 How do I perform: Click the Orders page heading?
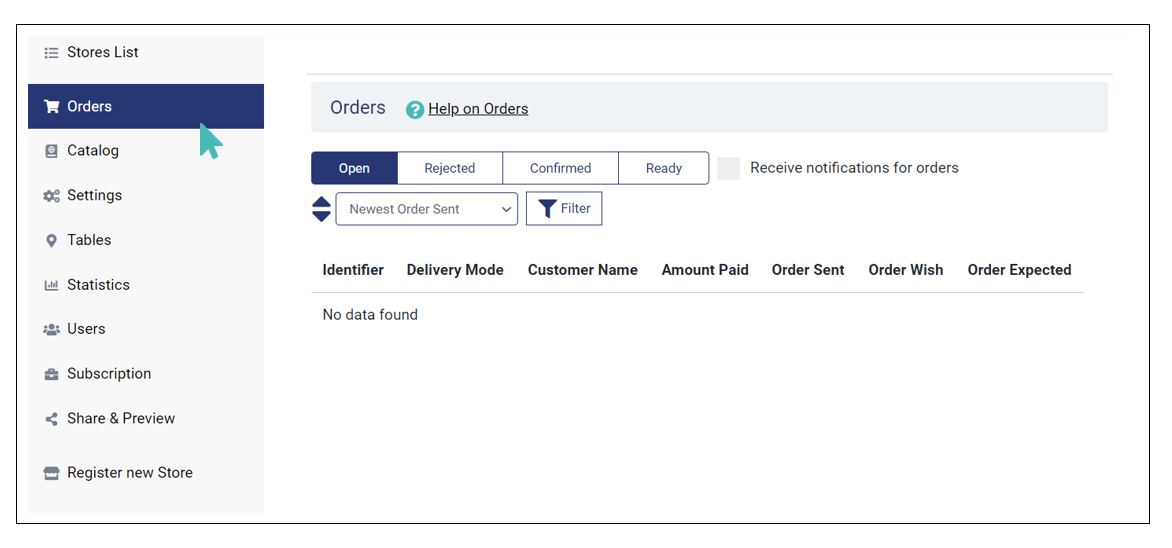pos(358,108)
